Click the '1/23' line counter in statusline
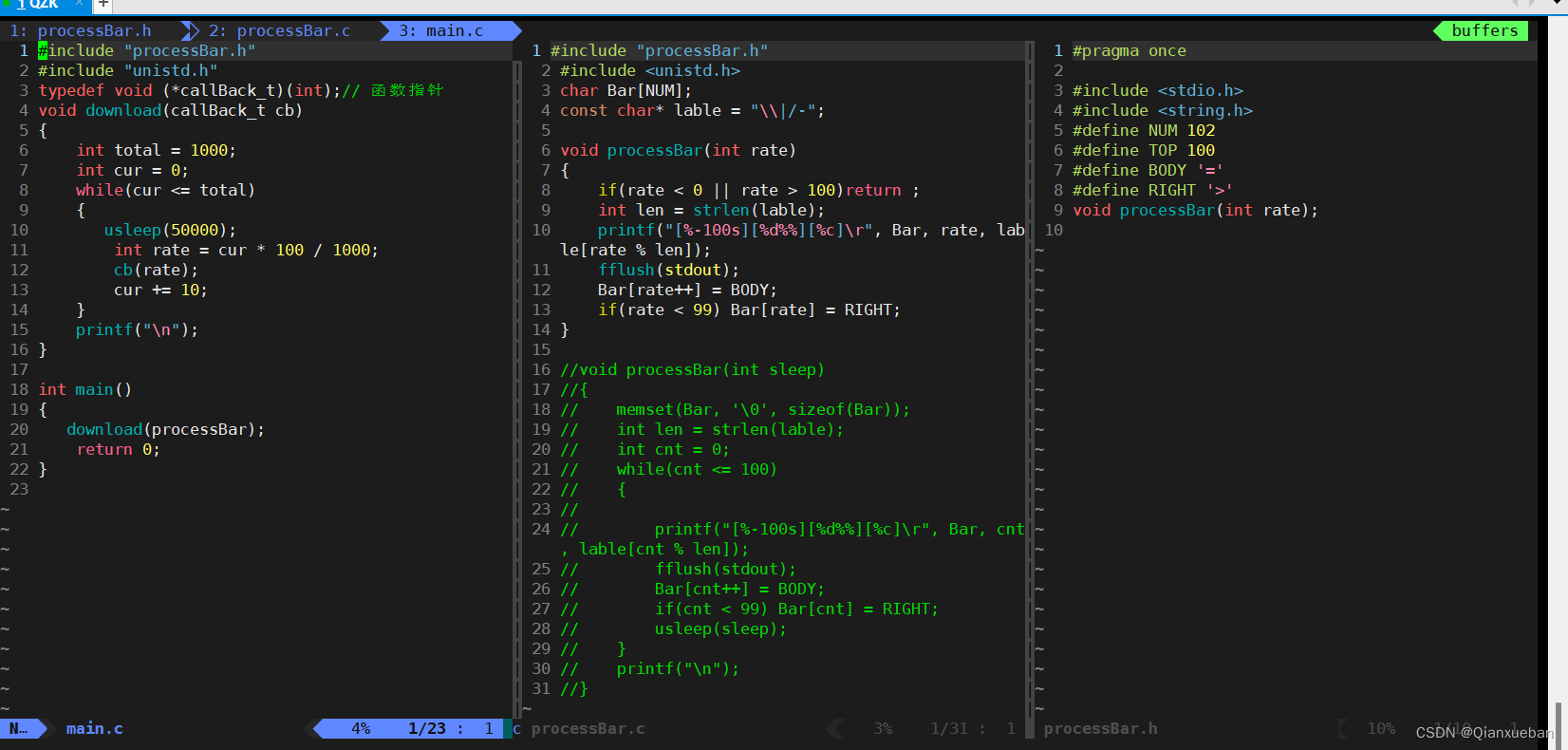Screen dimensions: 1568x750 427,728
